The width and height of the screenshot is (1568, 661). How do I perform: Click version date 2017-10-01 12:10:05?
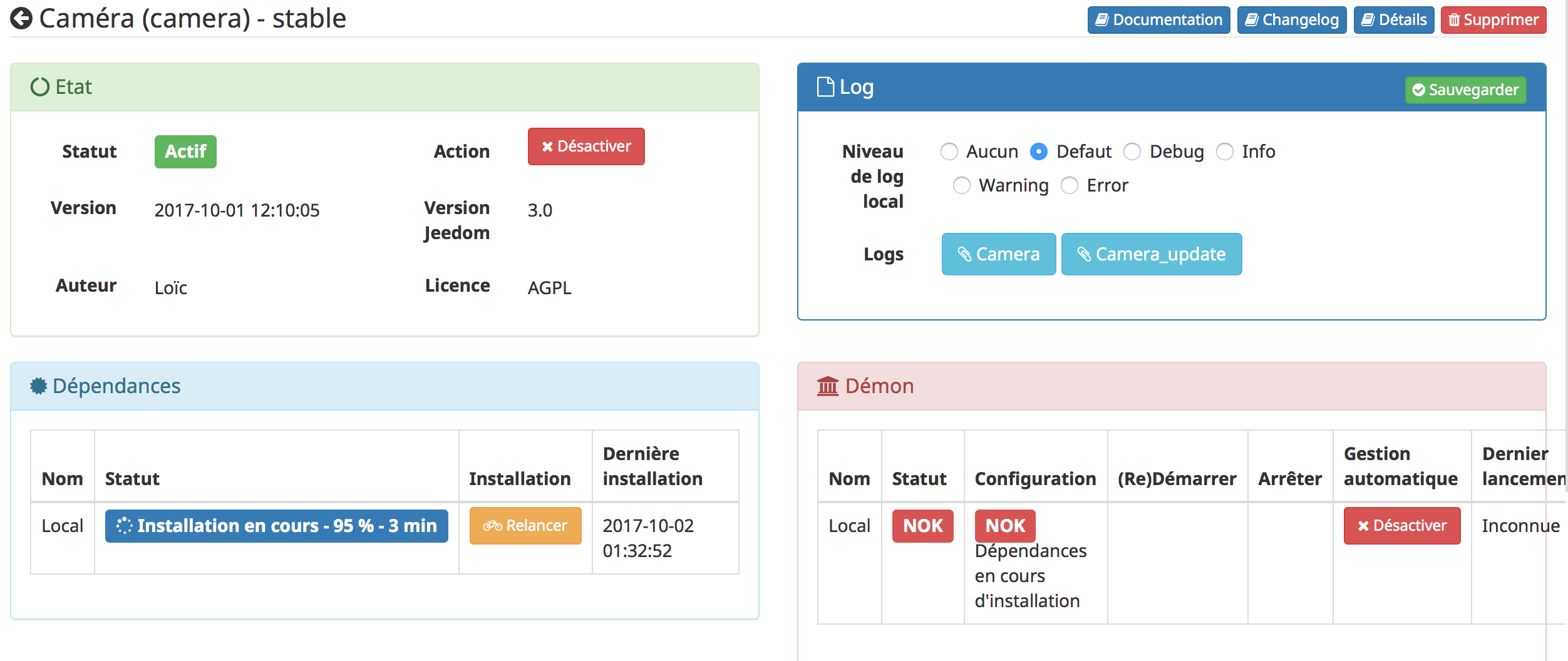coord(237,210)
